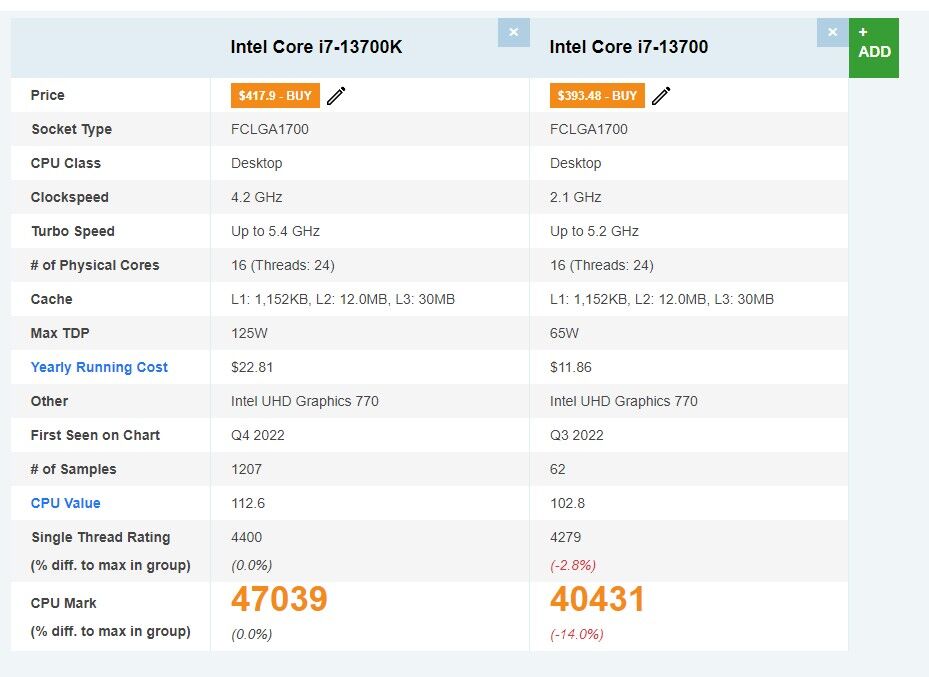The image size is (929, 677).
Task: Edit price pencil icon next to $417.9
Action: coord(336,95)
